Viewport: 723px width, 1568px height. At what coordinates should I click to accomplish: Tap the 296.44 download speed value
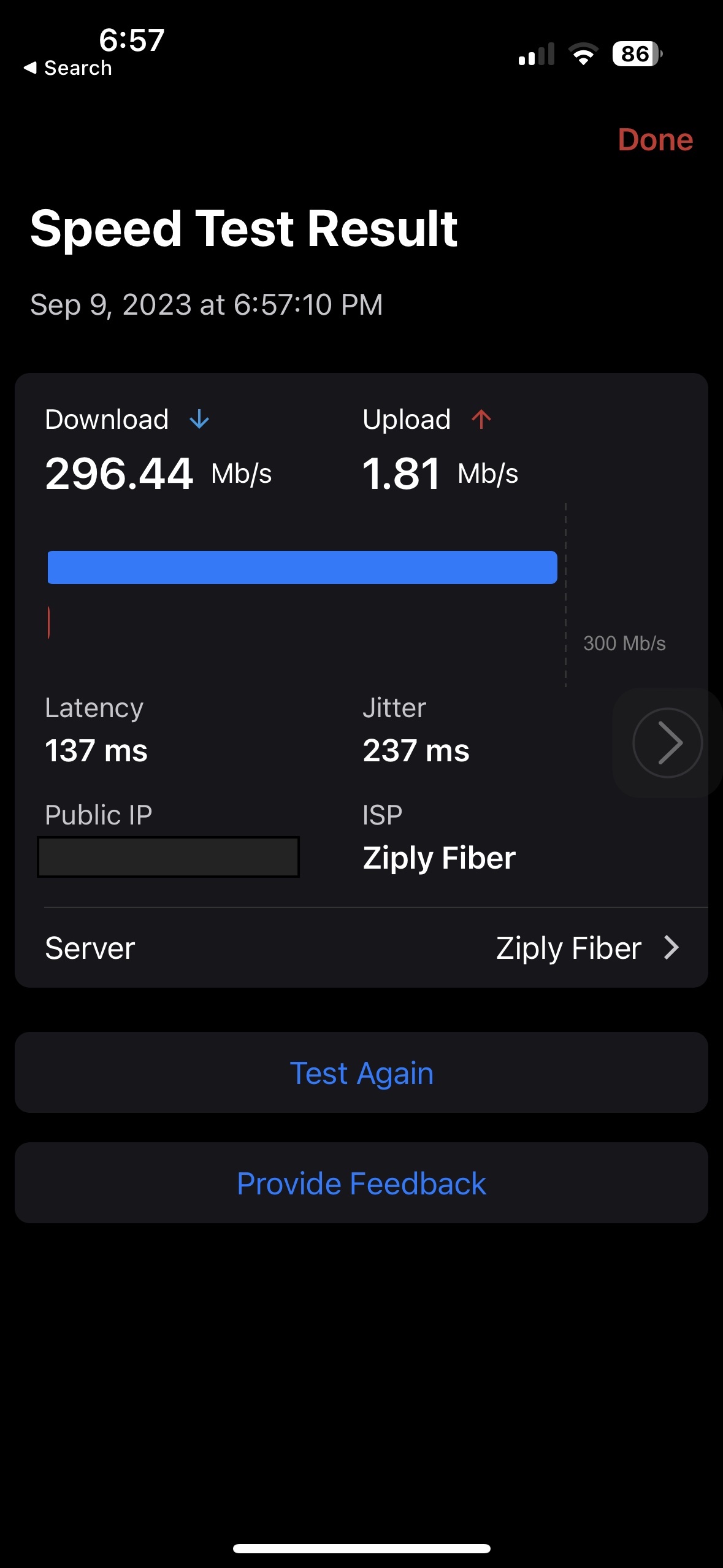pyautogui.click(x=119, y=474)
